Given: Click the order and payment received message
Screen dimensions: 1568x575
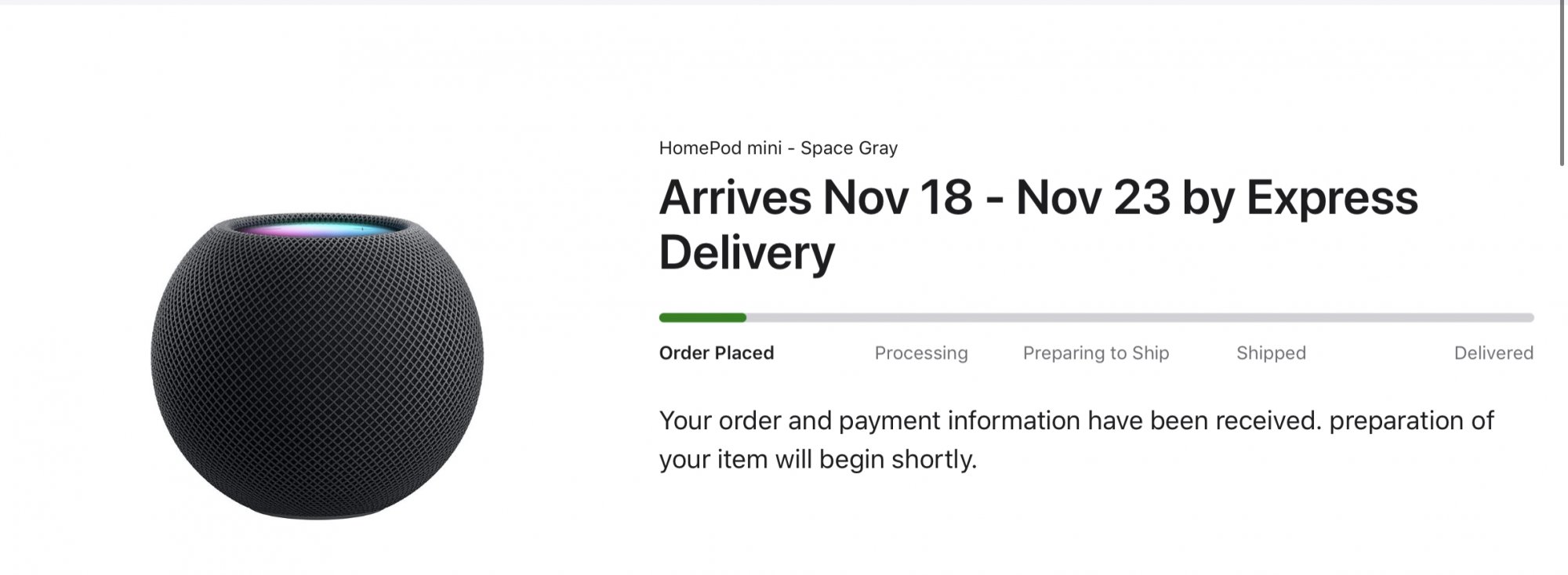Looking at the screenshot, I should (1076, 421).
